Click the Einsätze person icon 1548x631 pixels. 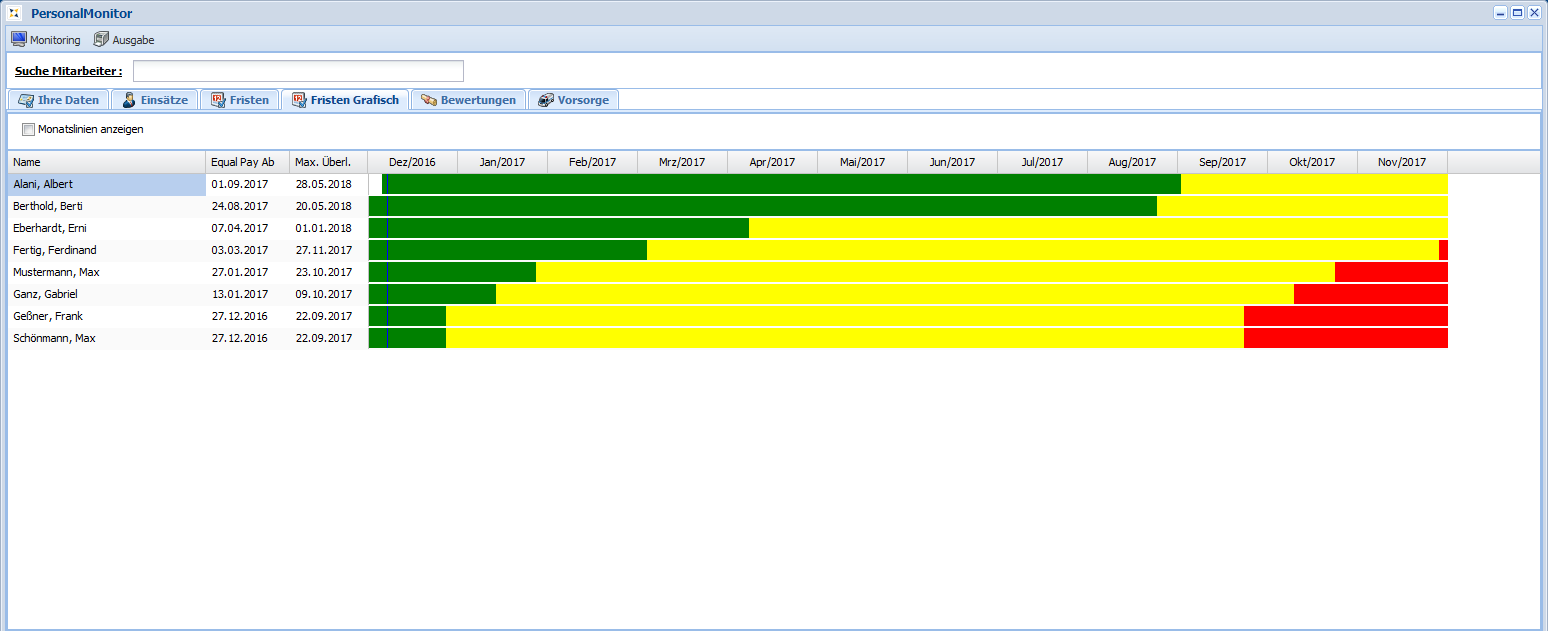129,100
